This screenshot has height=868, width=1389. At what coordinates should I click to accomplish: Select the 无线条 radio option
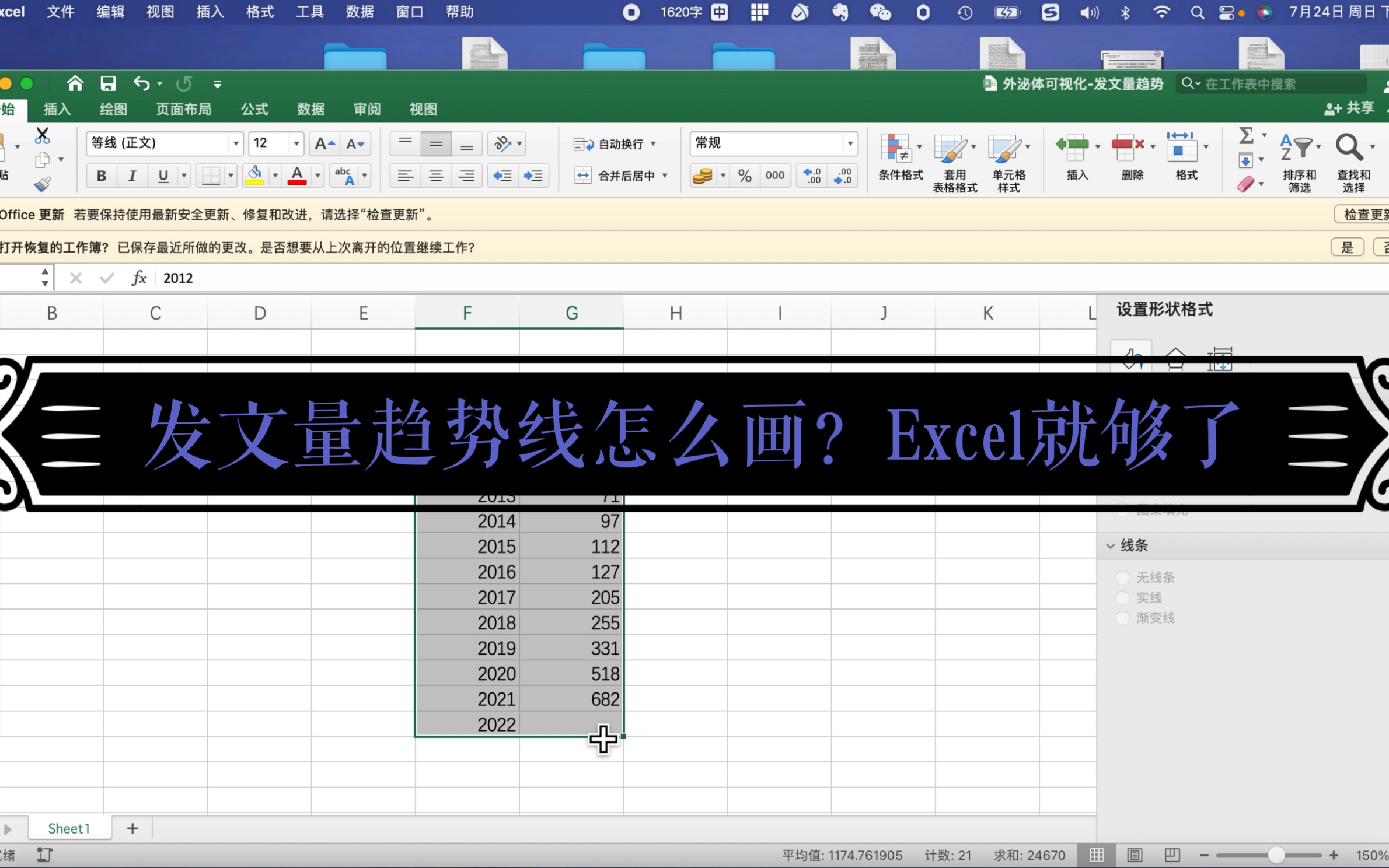[1123, 577]
